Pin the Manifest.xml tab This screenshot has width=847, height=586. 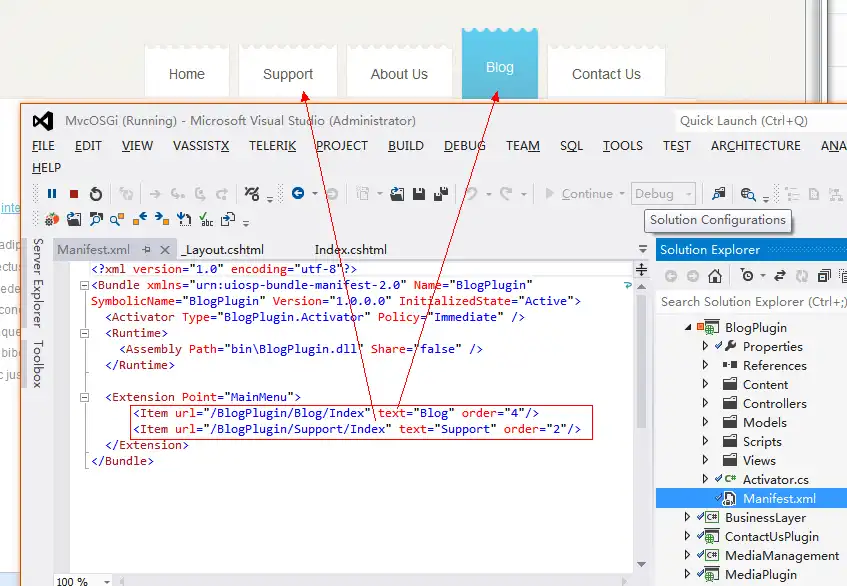[x=146, y=250]
